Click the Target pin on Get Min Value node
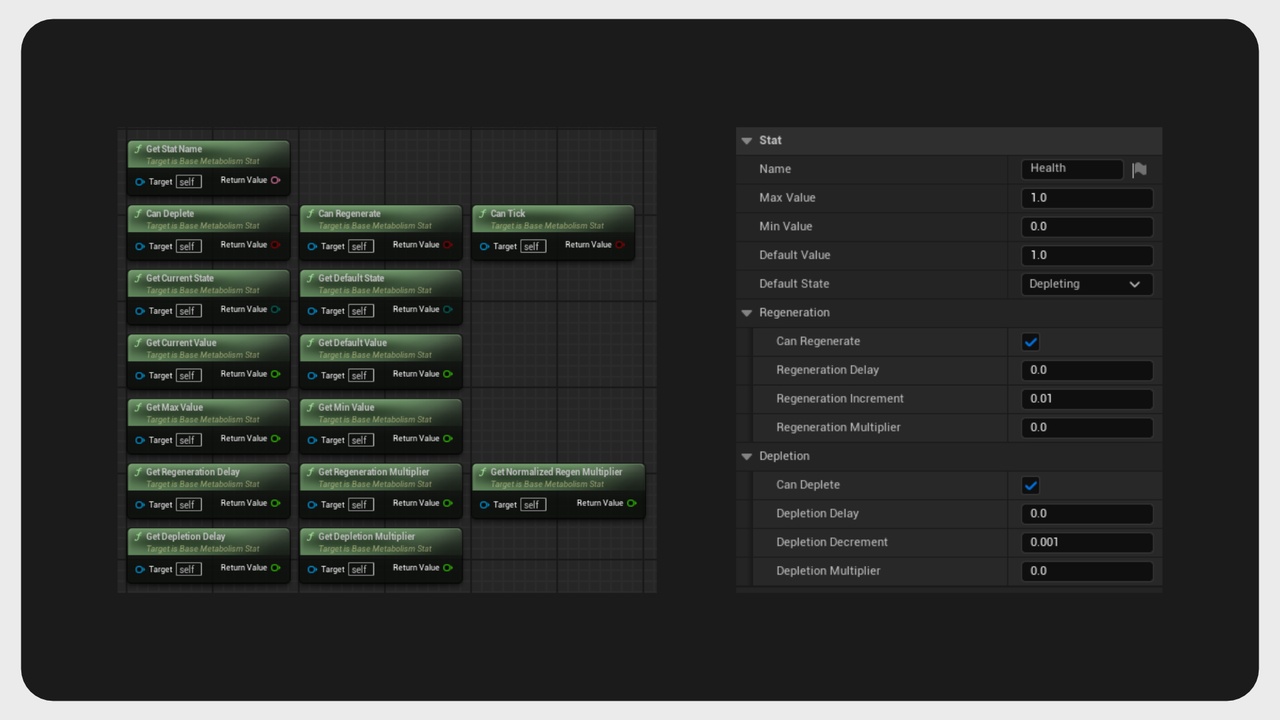1280x720 pixels. click(x=312, y=440)
